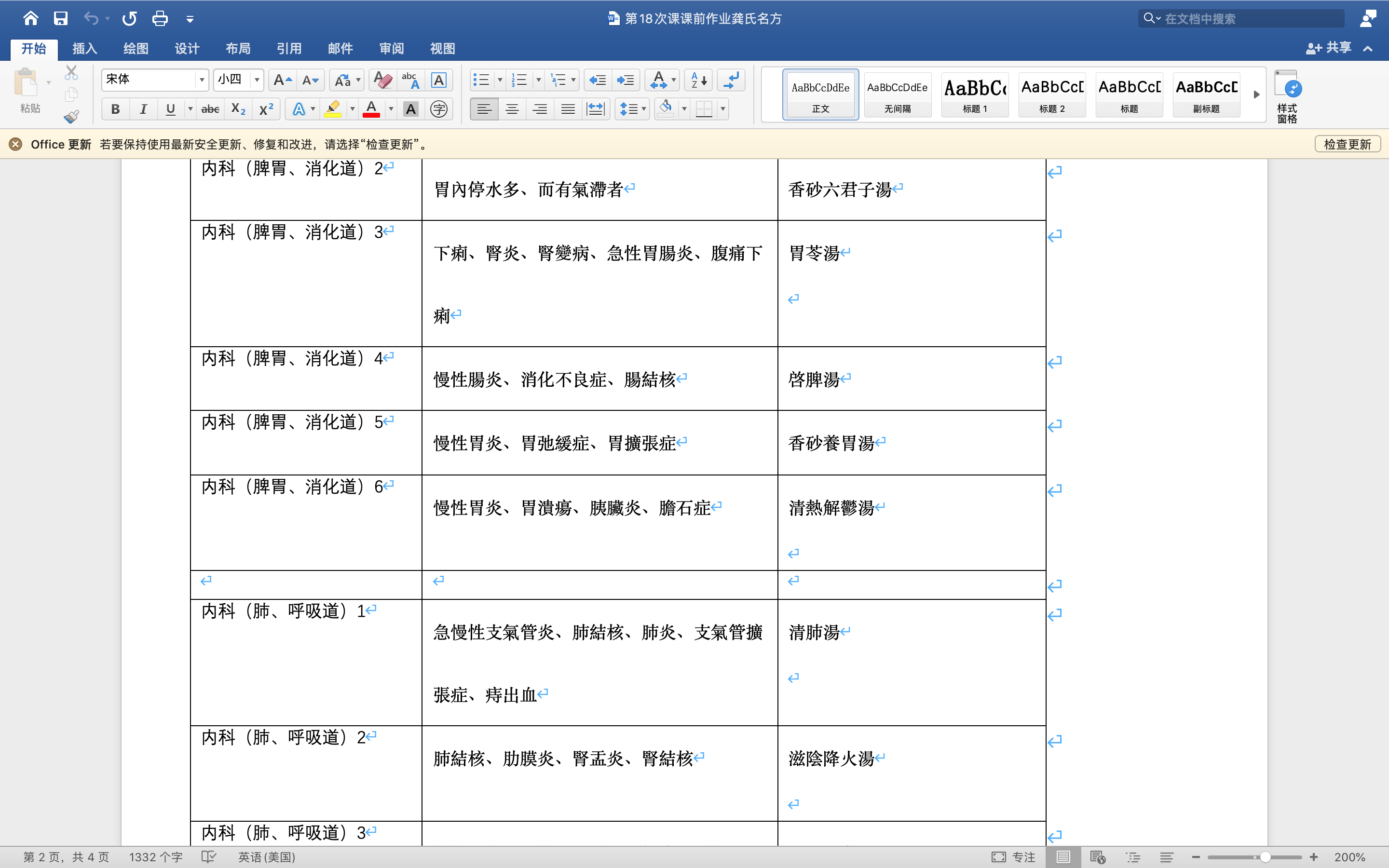Apply the yellow text highlight color
The image size is (1389, 868).
click(333, 109)
